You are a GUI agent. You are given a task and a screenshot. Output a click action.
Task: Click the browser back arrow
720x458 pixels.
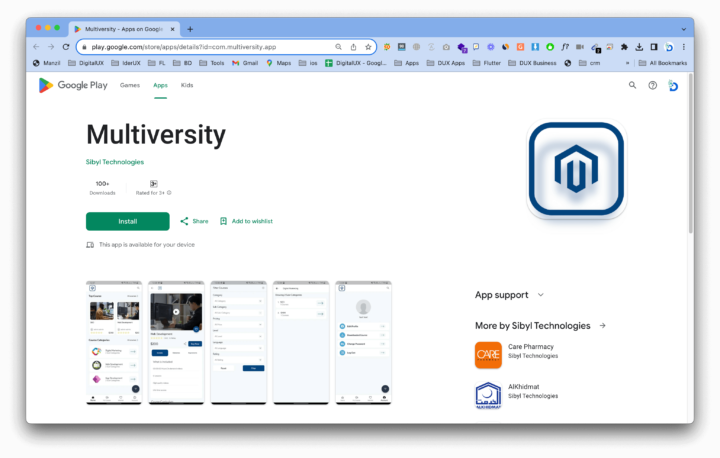click(x=36, y=47)
